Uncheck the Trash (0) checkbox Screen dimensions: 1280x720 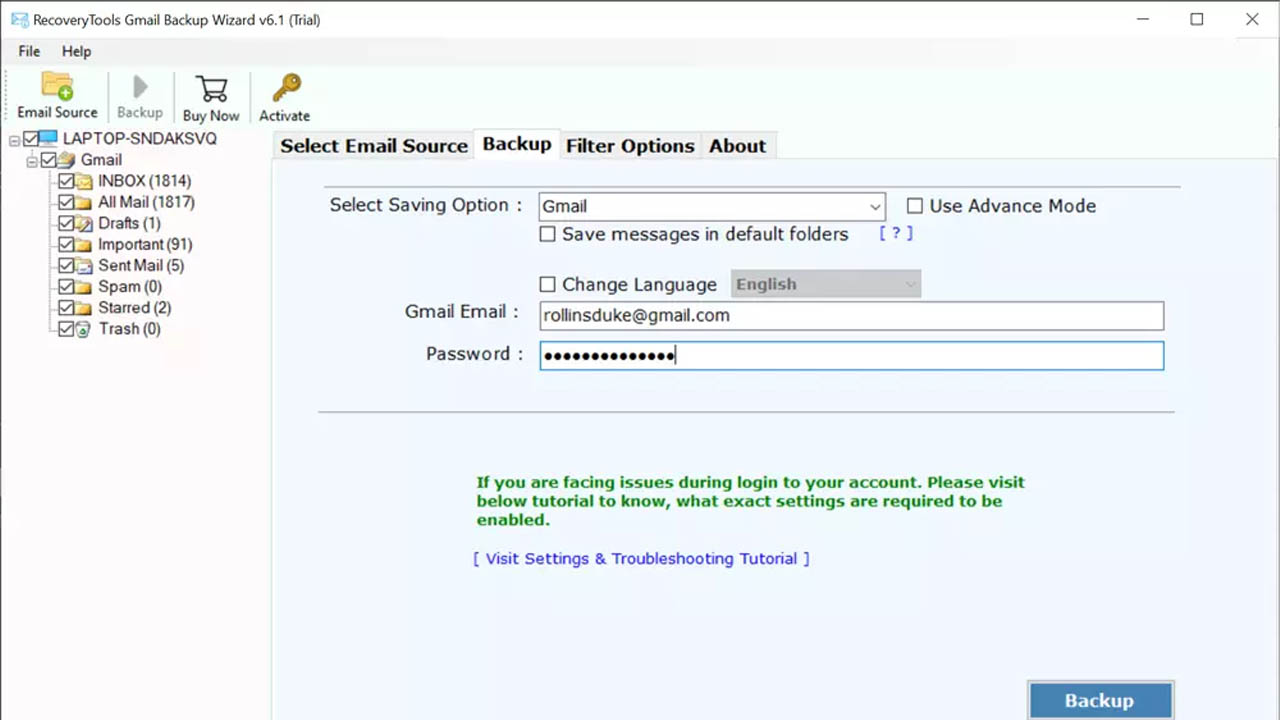pos(66,329)
